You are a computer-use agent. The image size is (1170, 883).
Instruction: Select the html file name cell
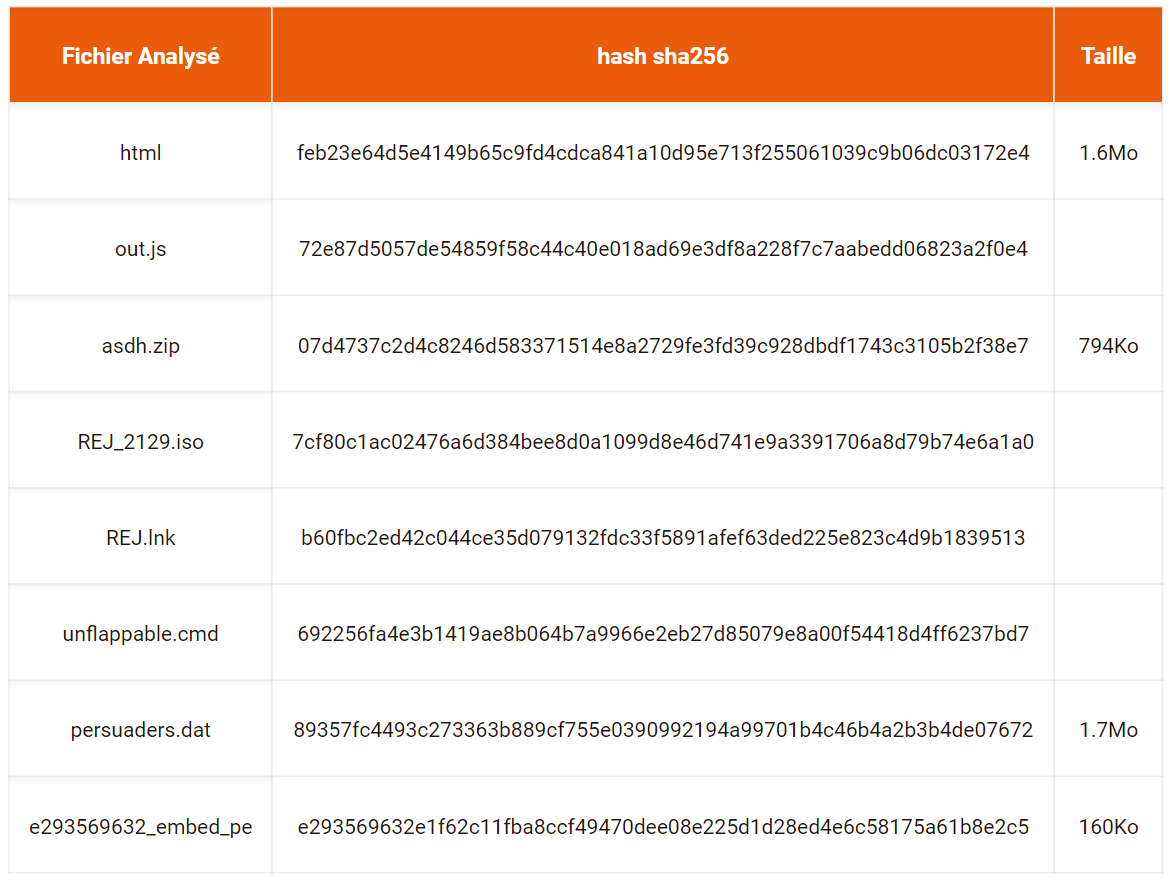(140, 152)
